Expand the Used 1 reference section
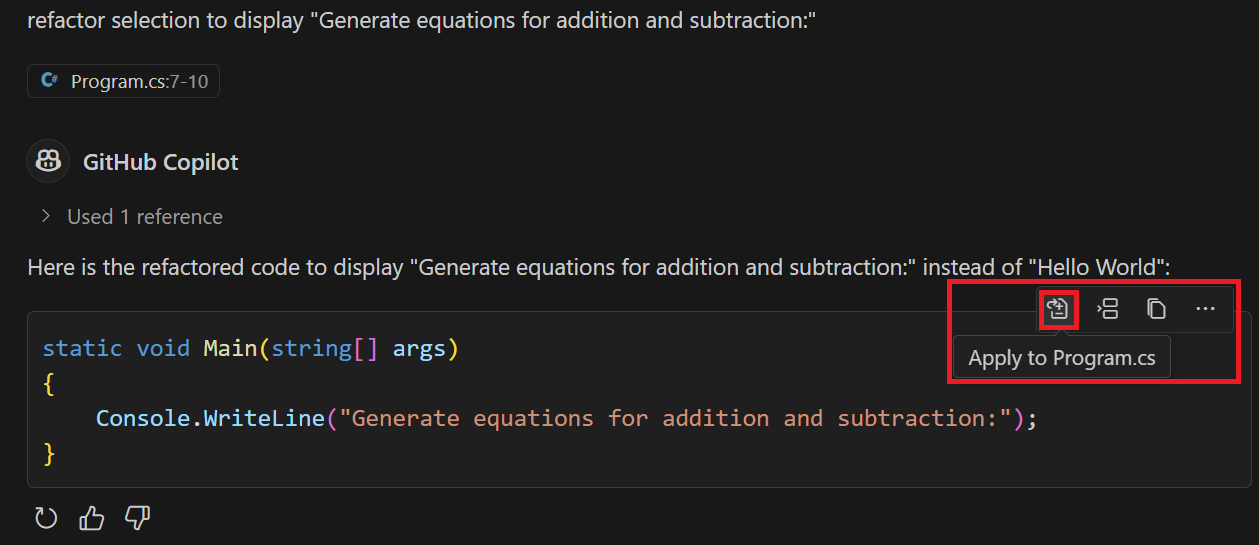The image size is (1259, 545). click(x=131, y=217)
